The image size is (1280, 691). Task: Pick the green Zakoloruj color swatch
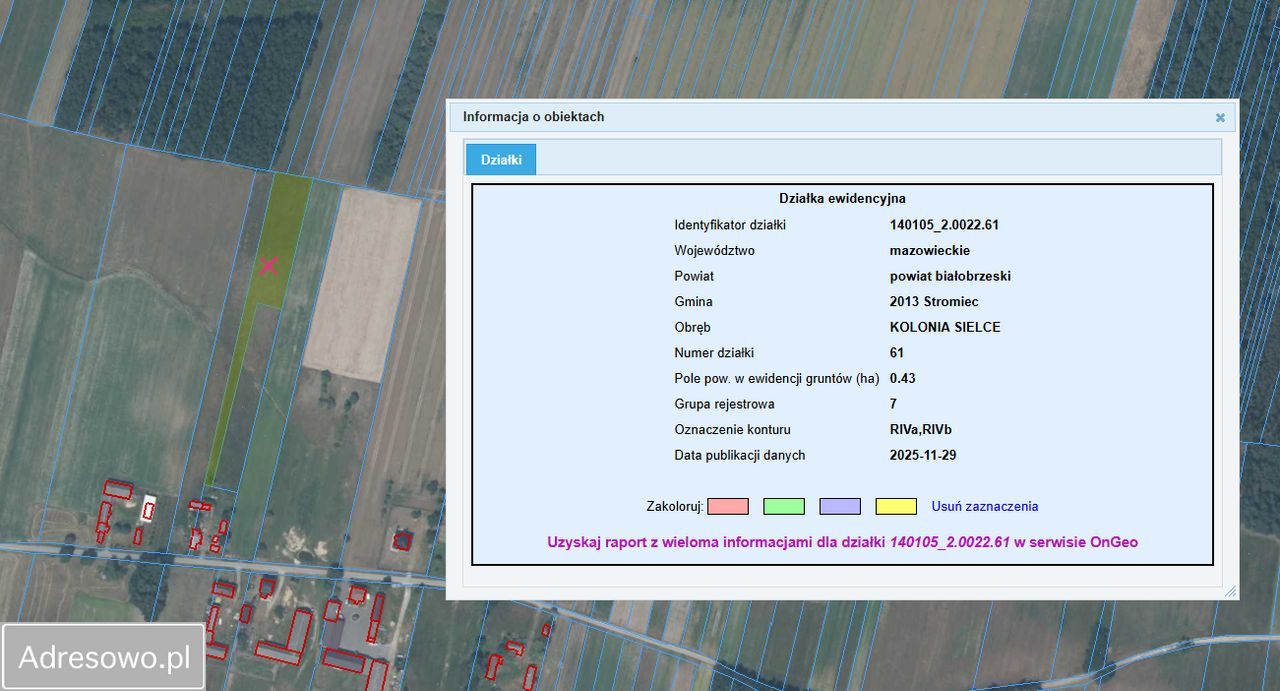783,507
